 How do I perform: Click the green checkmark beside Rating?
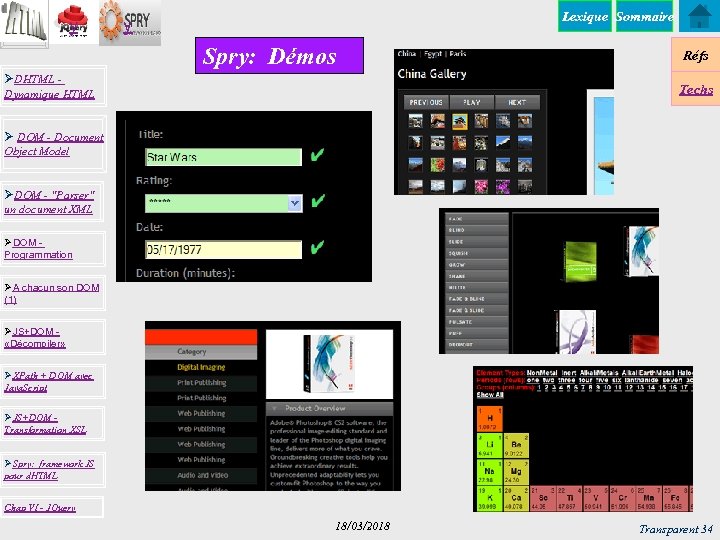tap(318, 201)
